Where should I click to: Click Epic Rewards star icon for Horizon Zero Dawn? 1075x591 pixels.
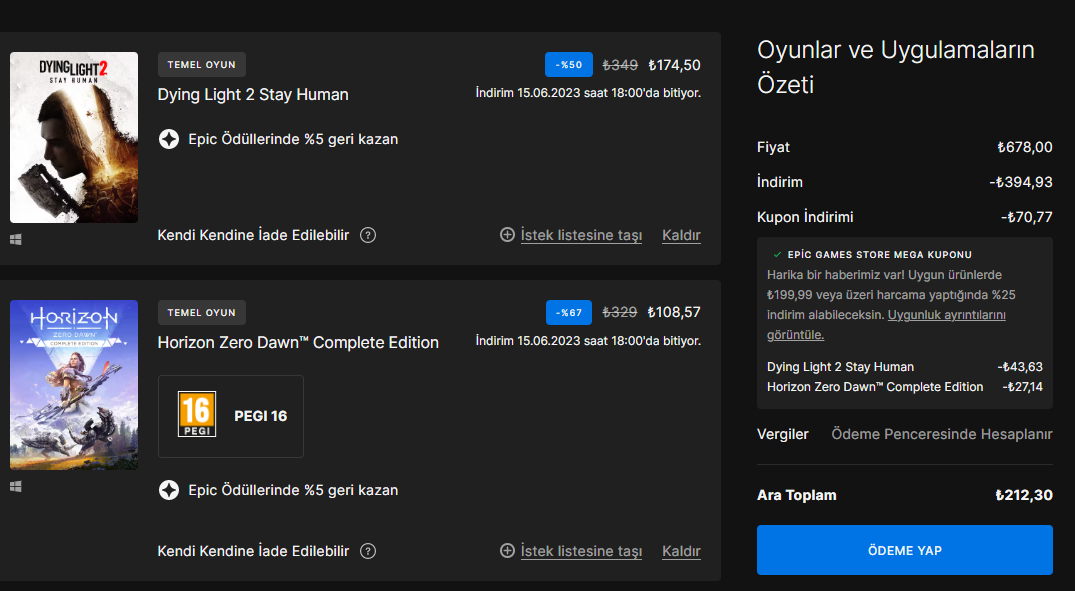tap(169, 490)
